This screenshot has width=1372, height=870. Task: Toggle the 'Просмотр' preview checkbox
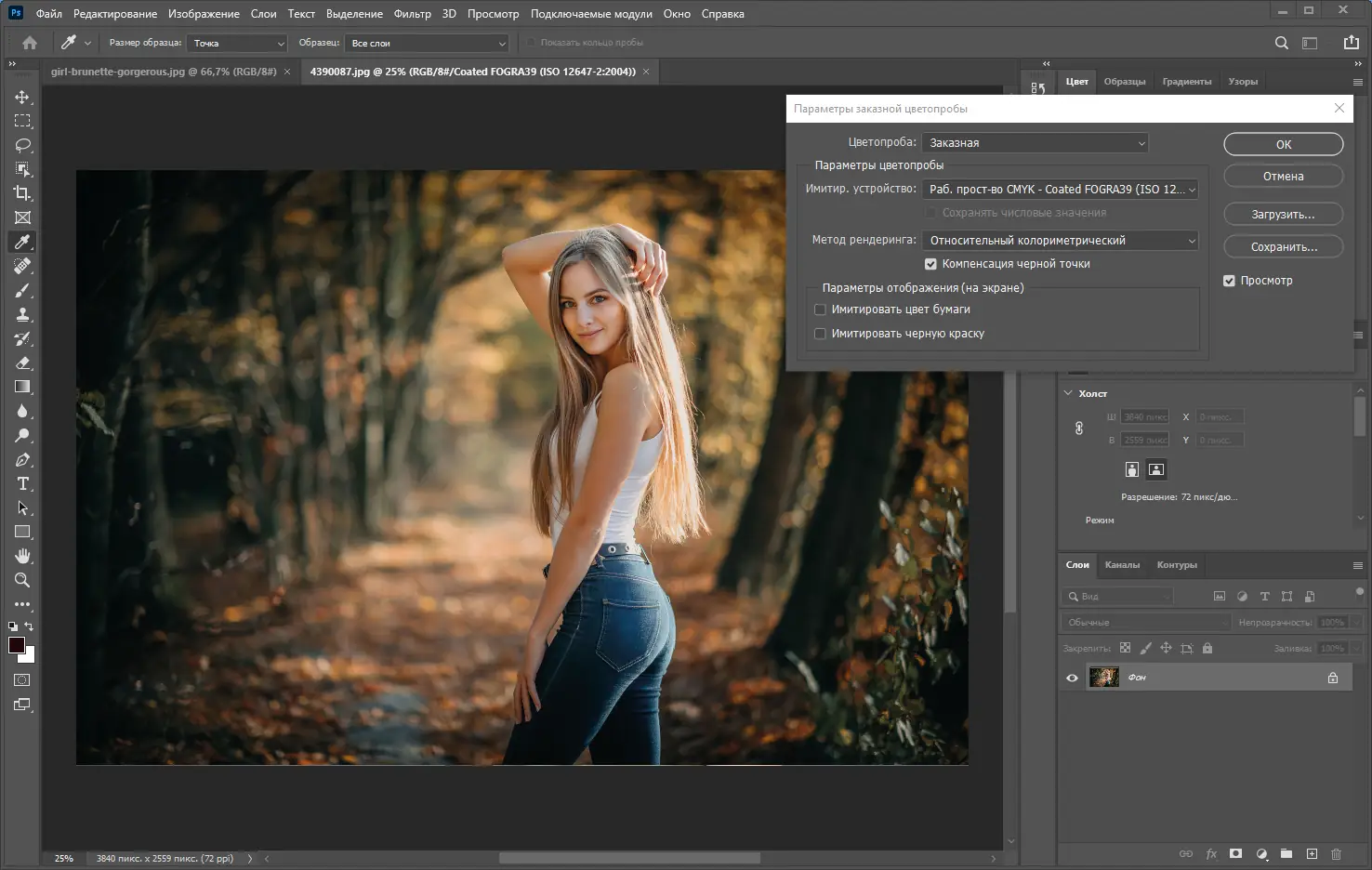1229,281
